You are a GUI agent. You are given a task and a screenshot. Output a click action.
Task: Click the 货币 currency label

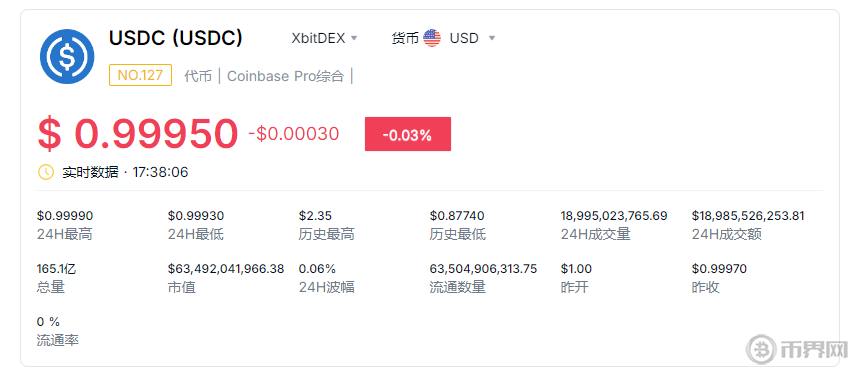pyautogui.click(x=405, y=38)
